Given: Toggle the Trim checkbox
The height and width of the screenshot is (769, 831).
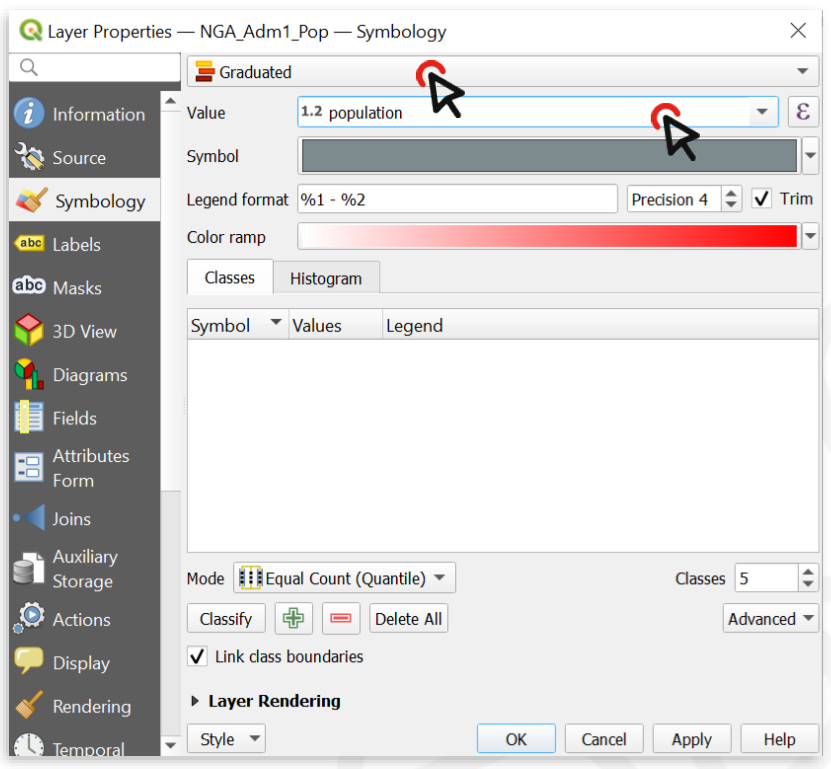Looking at the screenshot, I should pyautogui.click(x=762, y=199).
